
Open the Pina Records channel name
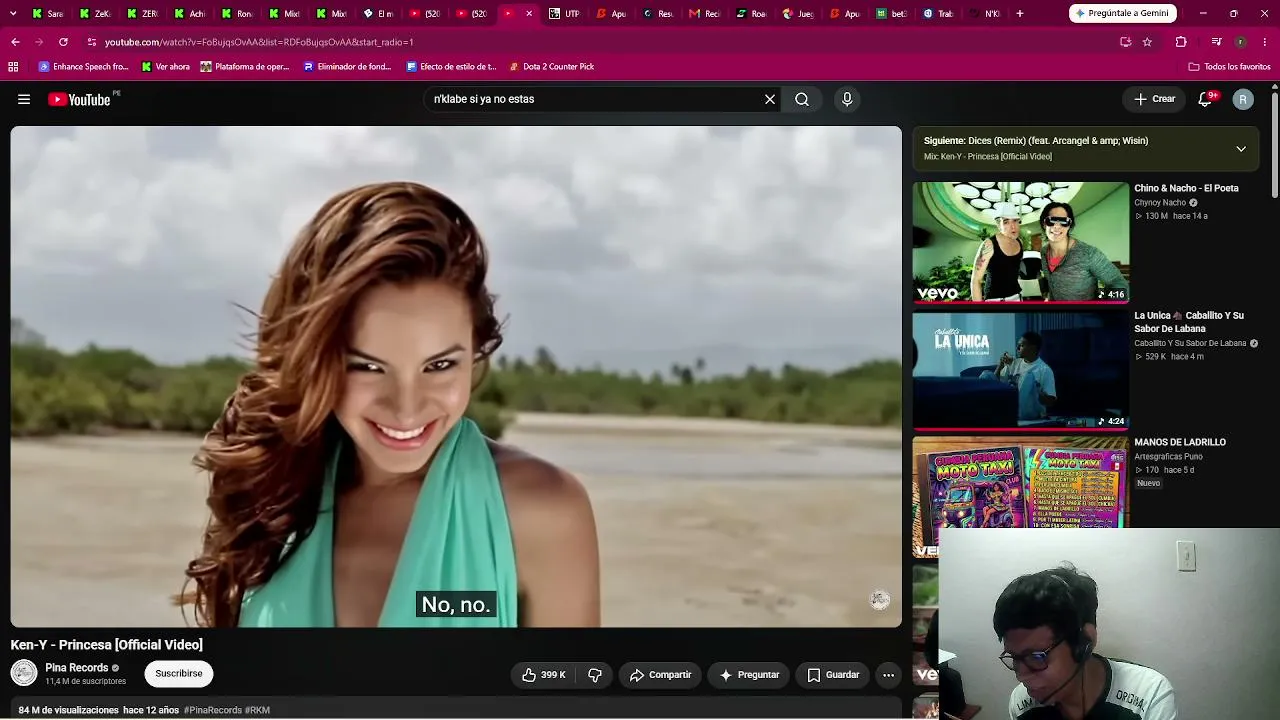[77, 668]
